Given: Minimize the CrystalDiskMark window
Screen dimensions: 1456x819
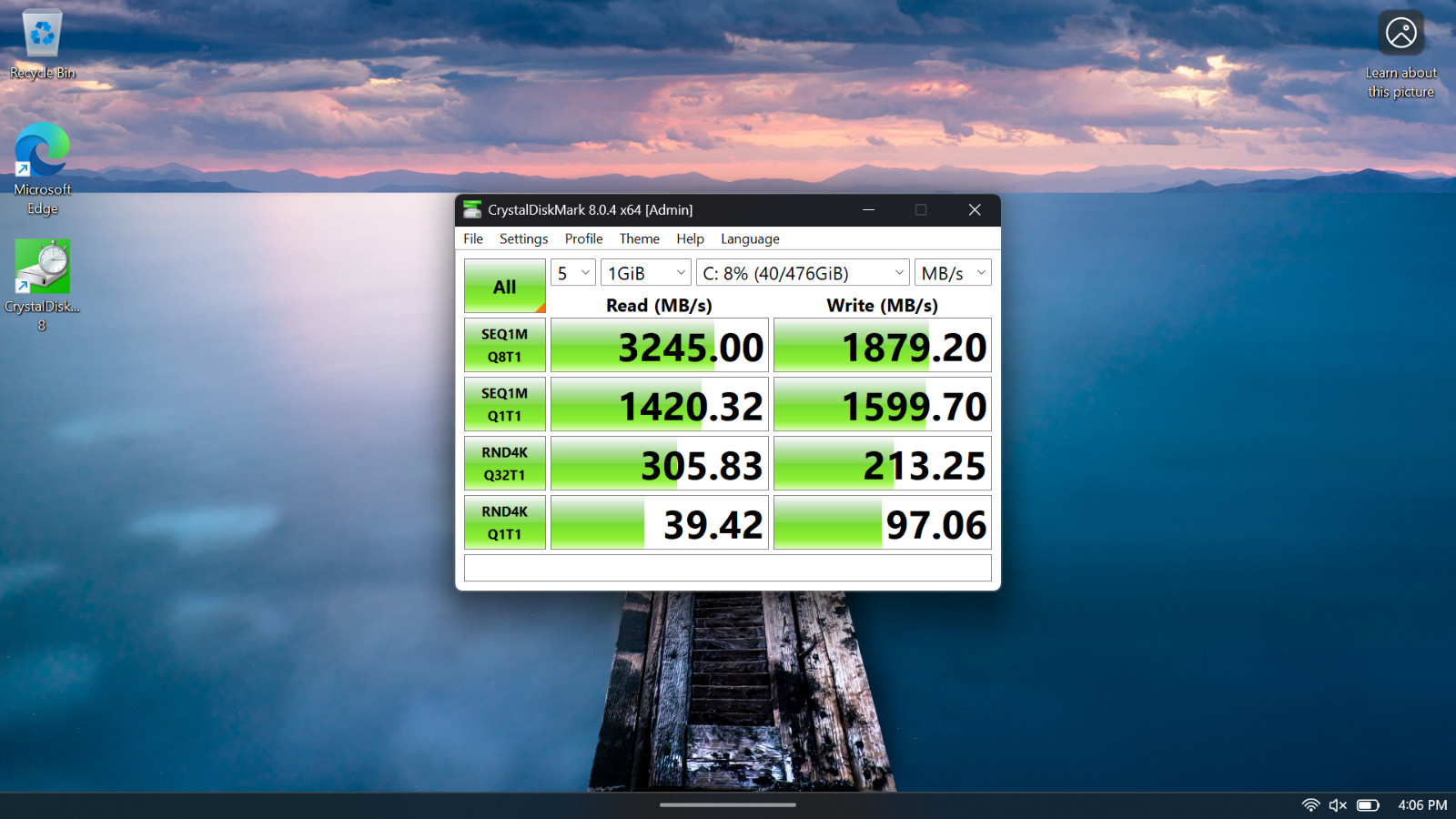Looking at the screenshot, I should [868, 209].
